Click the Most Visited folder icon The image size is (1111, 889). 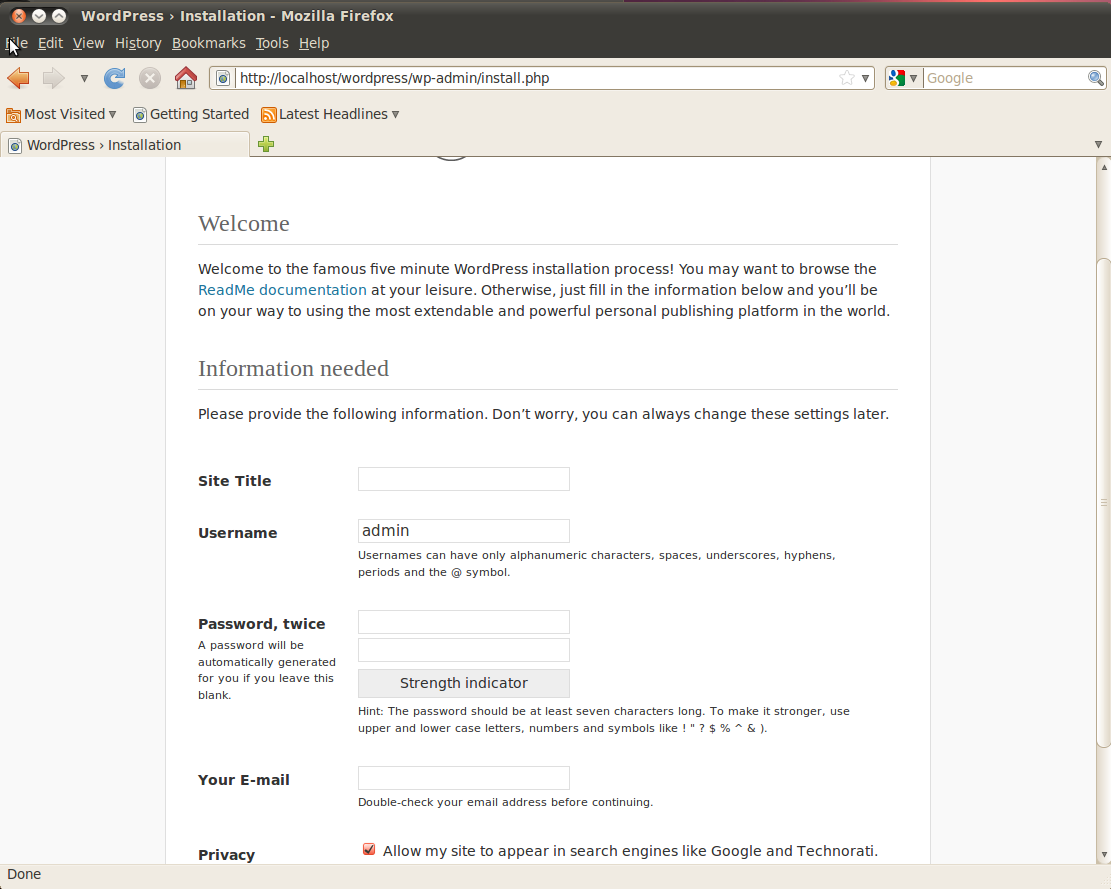coord(13,115)
